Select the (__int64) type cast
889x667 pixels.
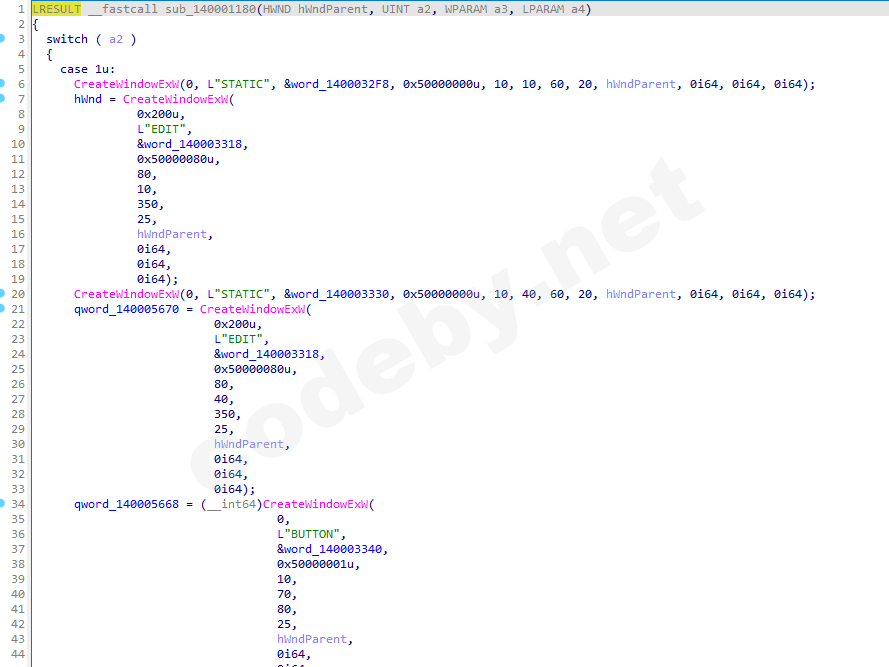click(231, 504)
